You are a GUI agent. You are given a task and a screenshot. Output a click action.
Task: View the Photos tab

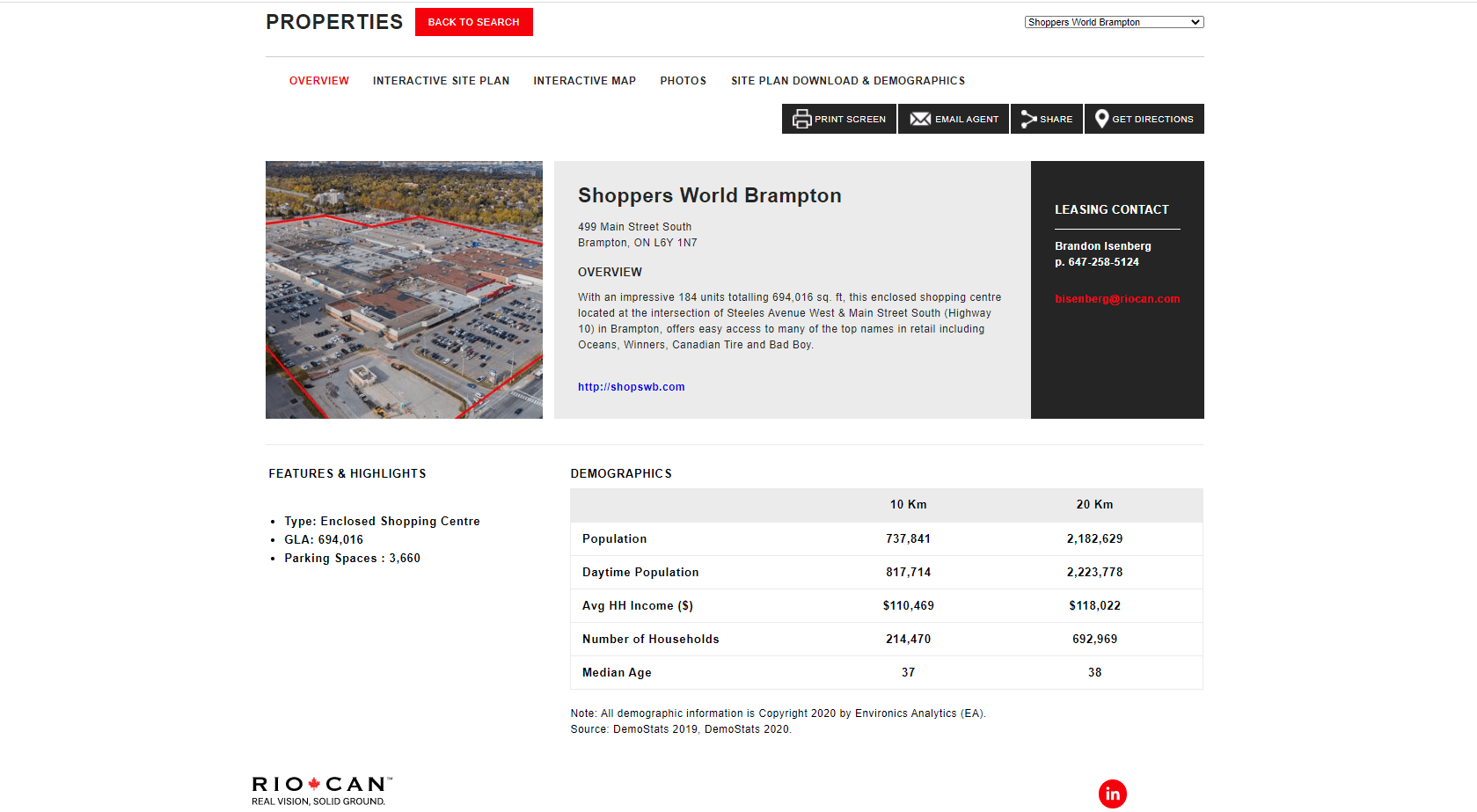(x=683, y=80)
